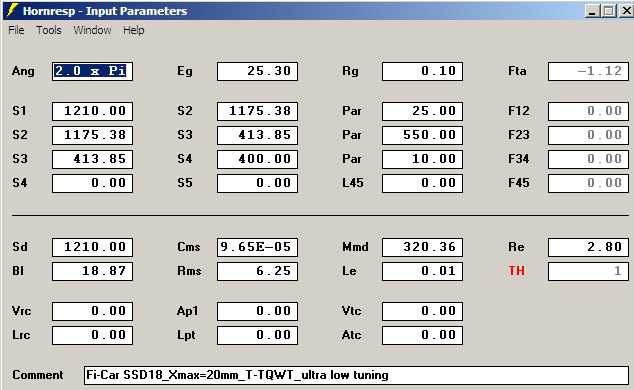Click the red TH label
The image size is (634, 390).
[x=516, y=270]
